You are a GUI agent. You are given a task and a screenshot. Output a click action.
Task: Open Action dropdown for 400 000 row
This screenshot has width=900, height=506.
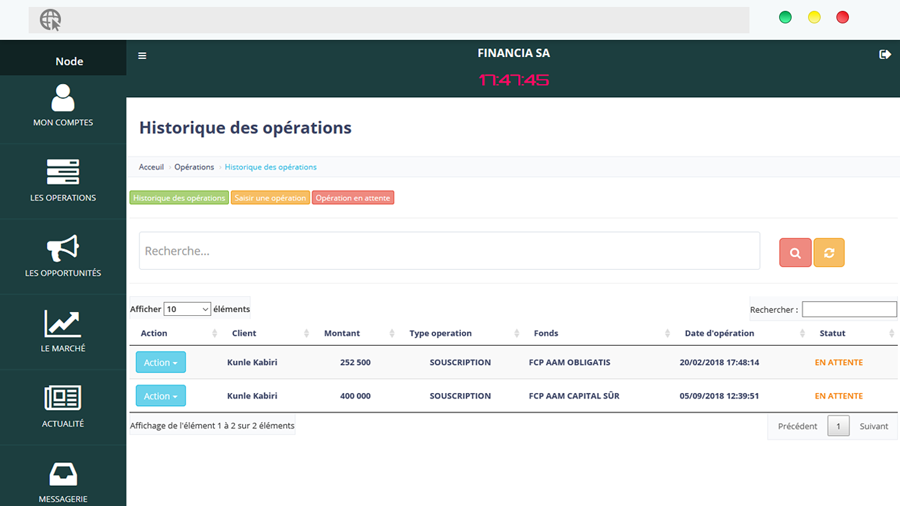click(161, 396)
